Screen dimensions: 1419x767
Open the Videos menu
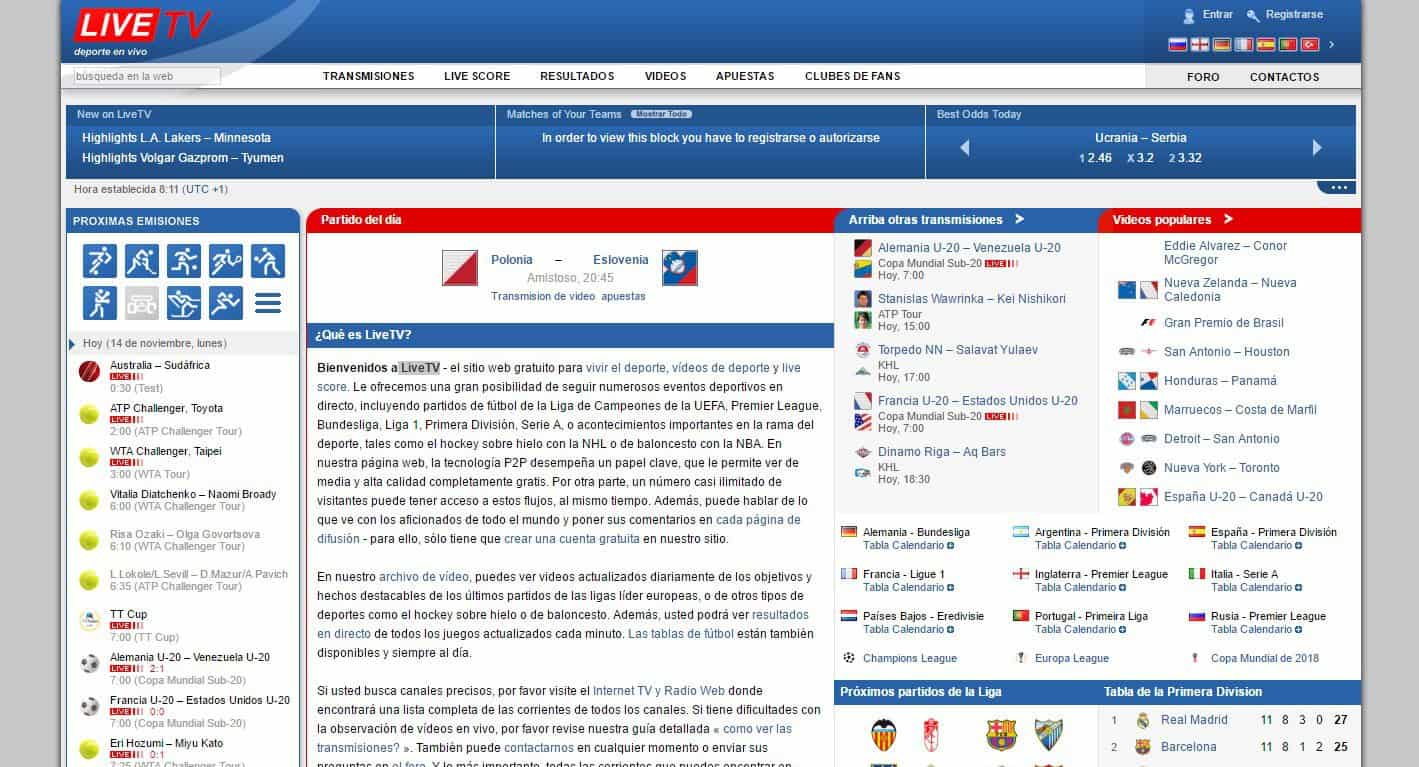coord(665,76)
